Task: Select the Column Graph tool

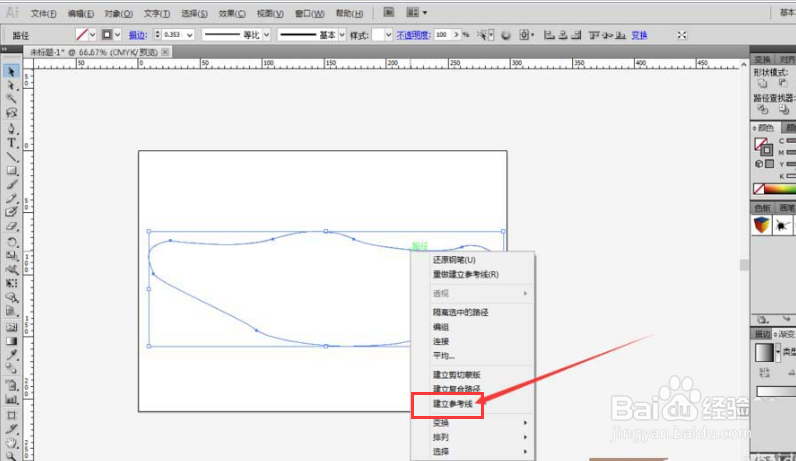Action: (x=11, y=399)
